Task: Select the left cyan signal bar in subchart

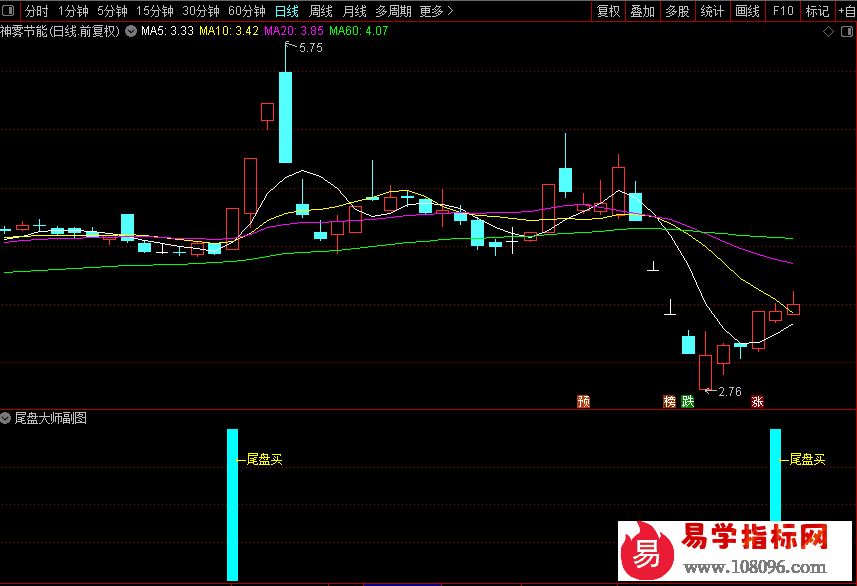Action: click(232, 505)
